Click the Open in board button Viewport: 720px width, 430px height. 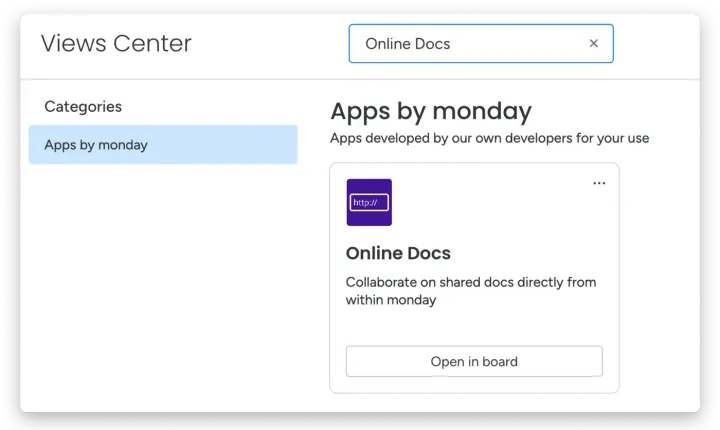coord(474,362)
